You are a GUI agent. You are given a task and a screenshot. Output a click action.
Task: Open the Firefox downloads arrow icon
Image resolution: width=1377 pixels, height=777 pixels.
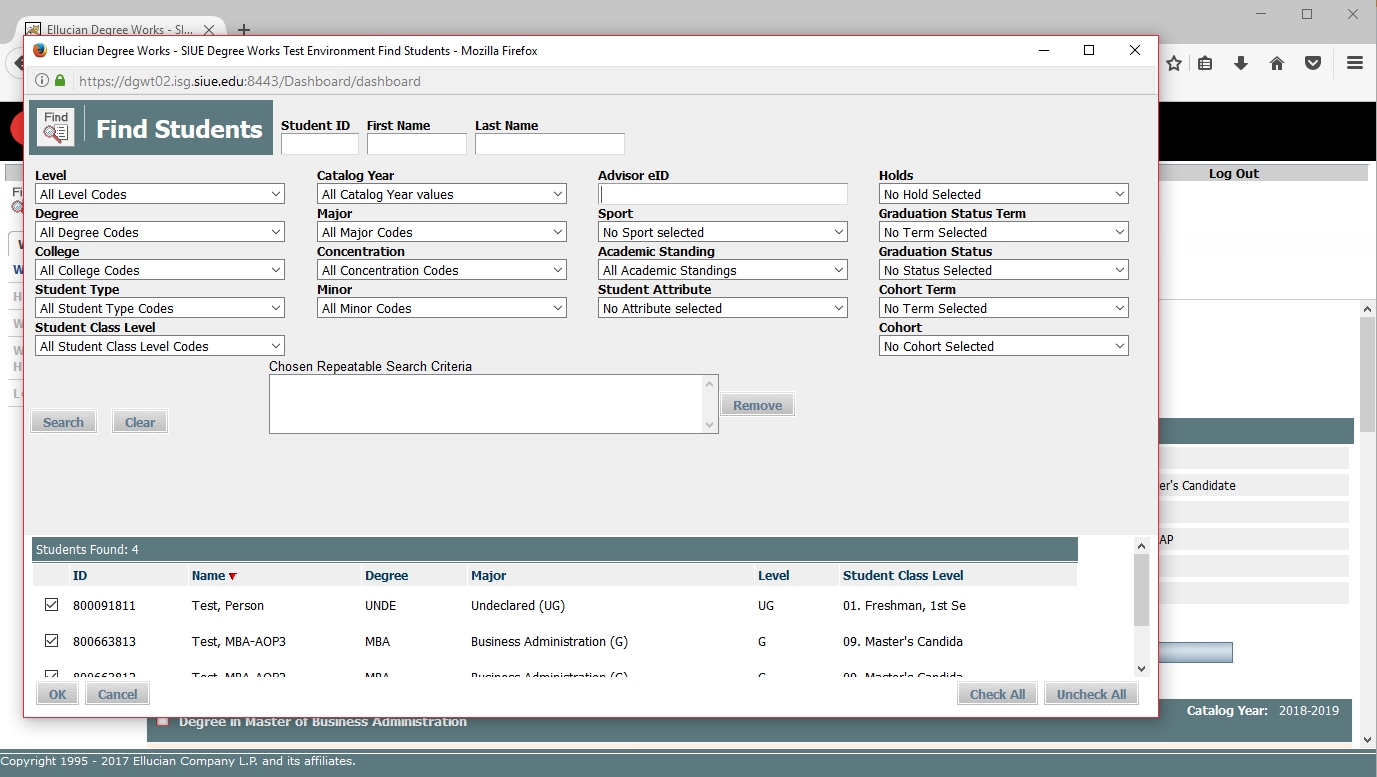[1241, 63]
